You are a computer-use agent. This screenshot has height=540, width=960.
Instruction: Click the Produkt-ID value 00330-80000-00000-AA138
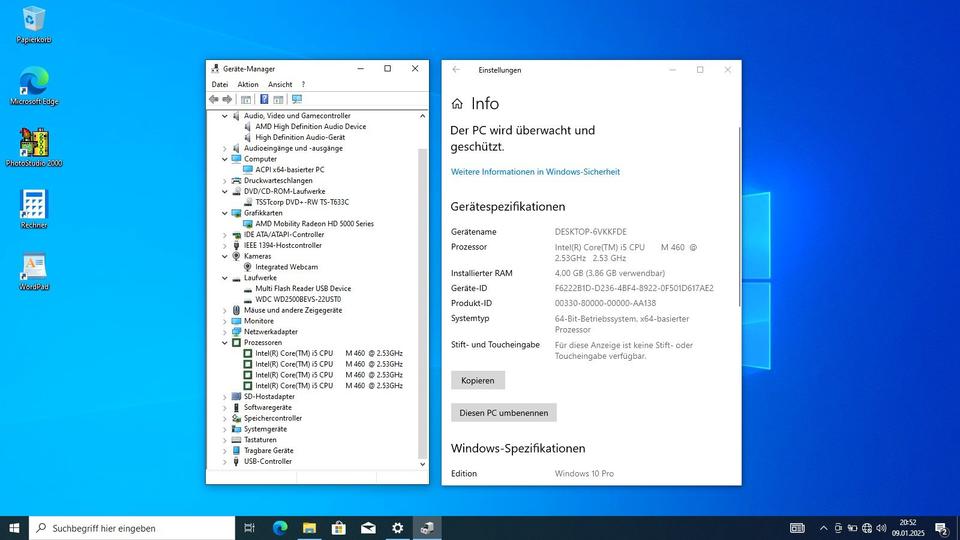pos(606,303)
